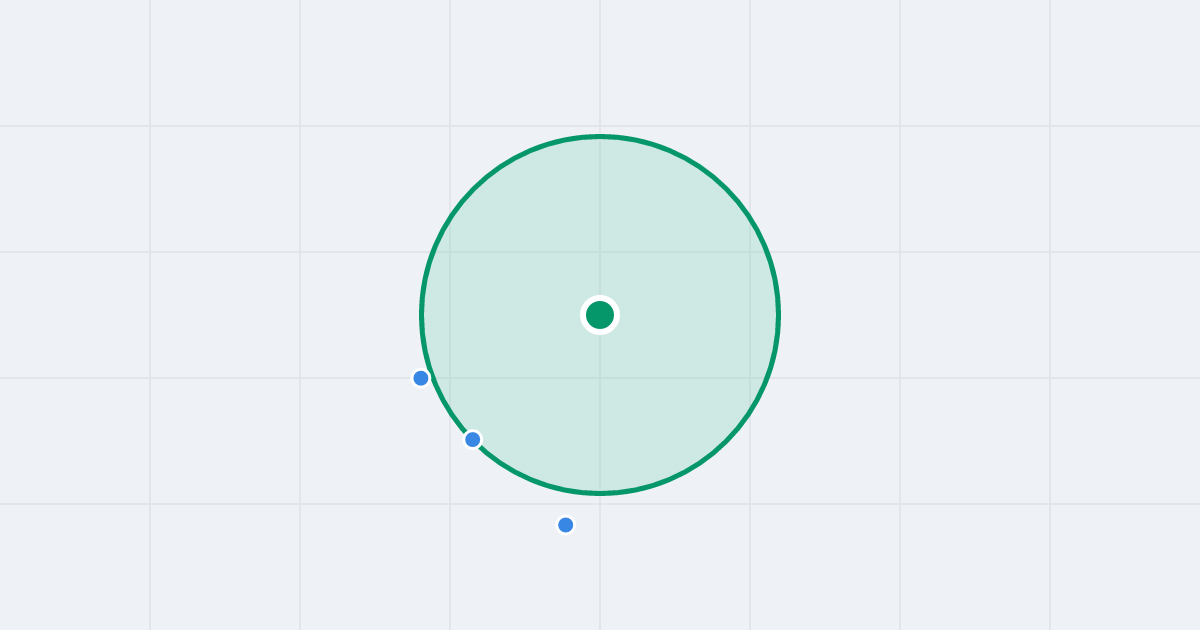This screenshot has height=630, width=1200.
Task: Click empty canvas directly above the green circle
Action: [600, 65]
